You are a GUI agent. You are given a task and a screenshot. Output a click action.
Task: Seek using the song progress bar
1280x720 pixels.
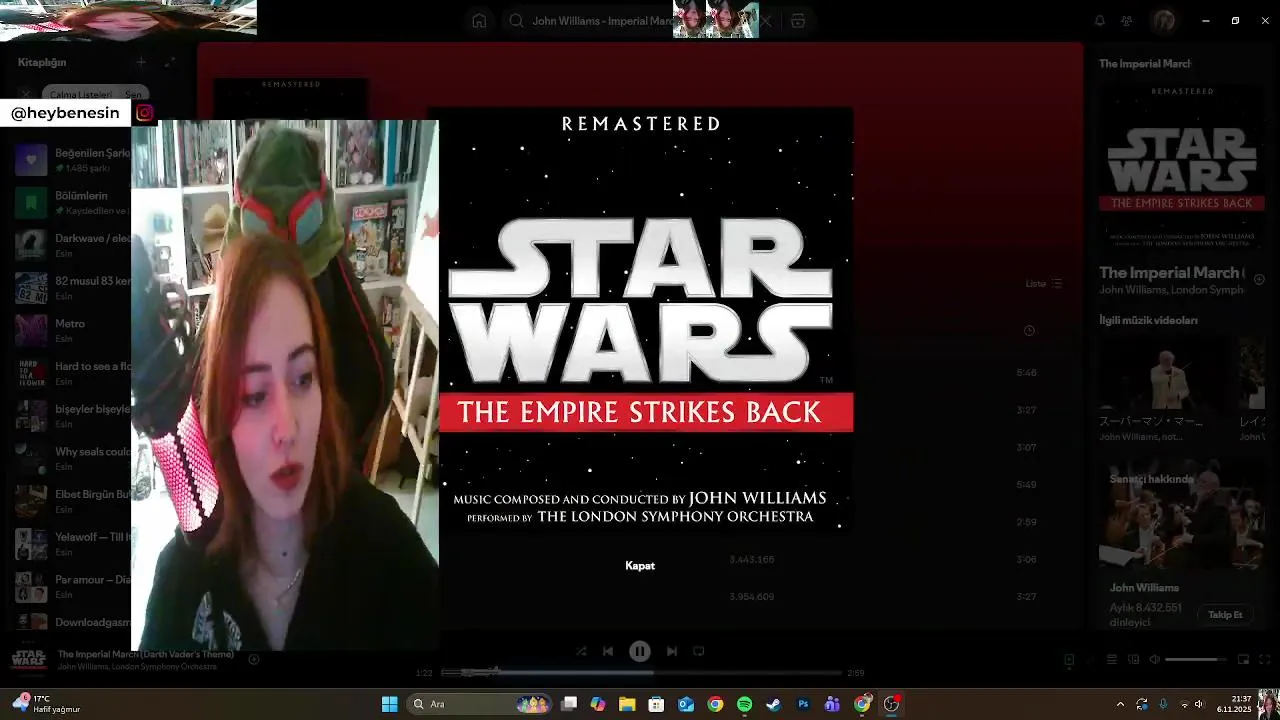pos(640,673)
